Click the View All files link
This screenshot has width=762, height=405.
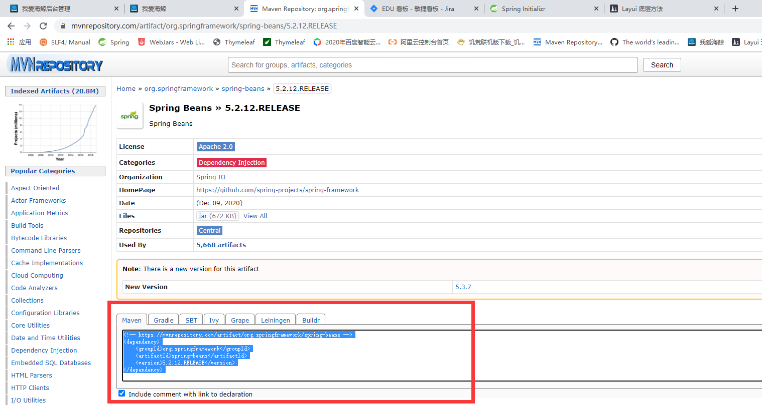point(255,216)
